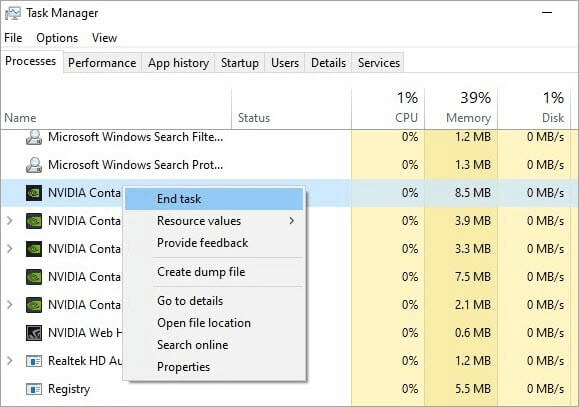Open the View menu
The image size is (579, 407).
coord(105,38)
